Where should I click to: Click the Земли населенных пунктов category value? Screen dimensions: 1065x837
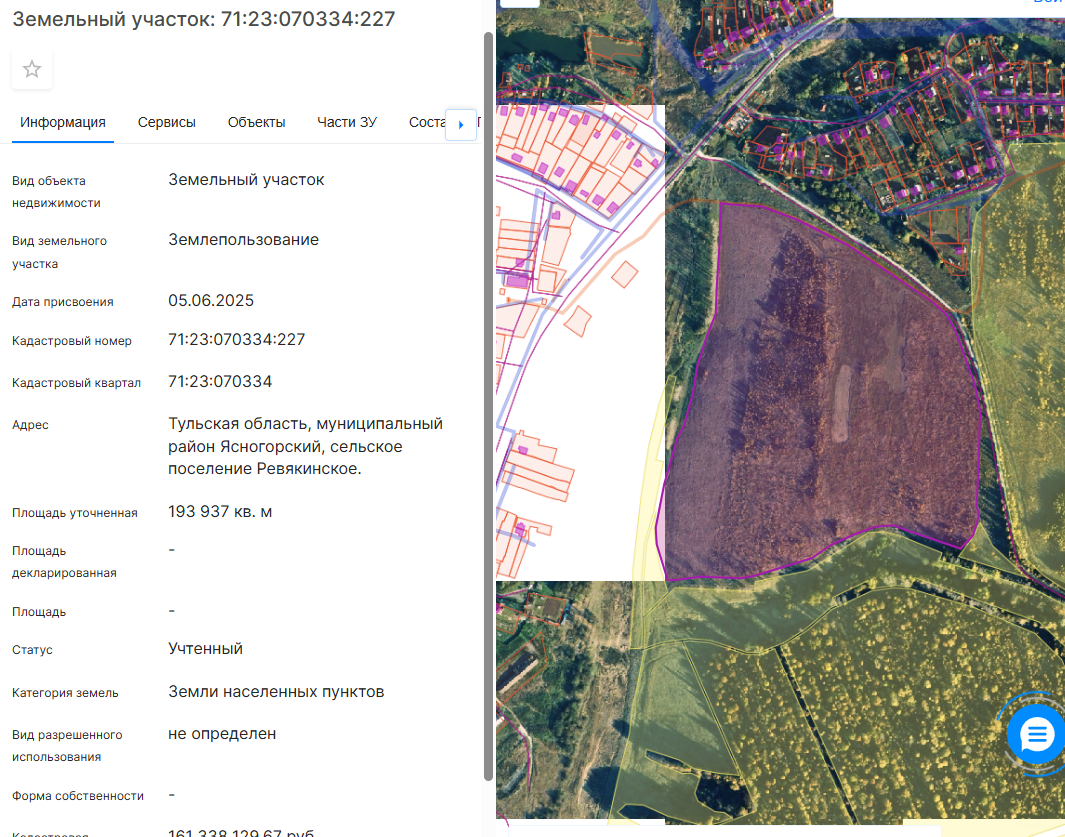pyautogui.click(x=276, y=692)
